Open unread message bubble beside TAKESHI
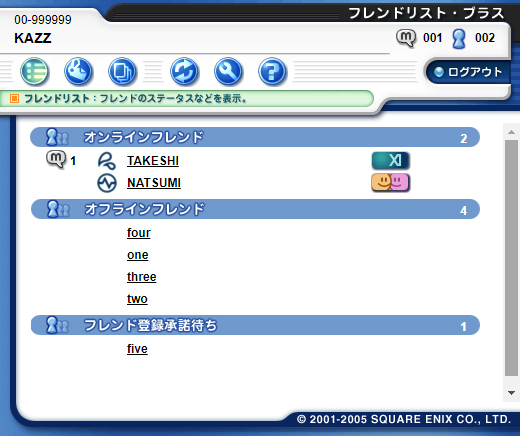Image resolution: width=520 pixels, height=436 pixels. 56,160
